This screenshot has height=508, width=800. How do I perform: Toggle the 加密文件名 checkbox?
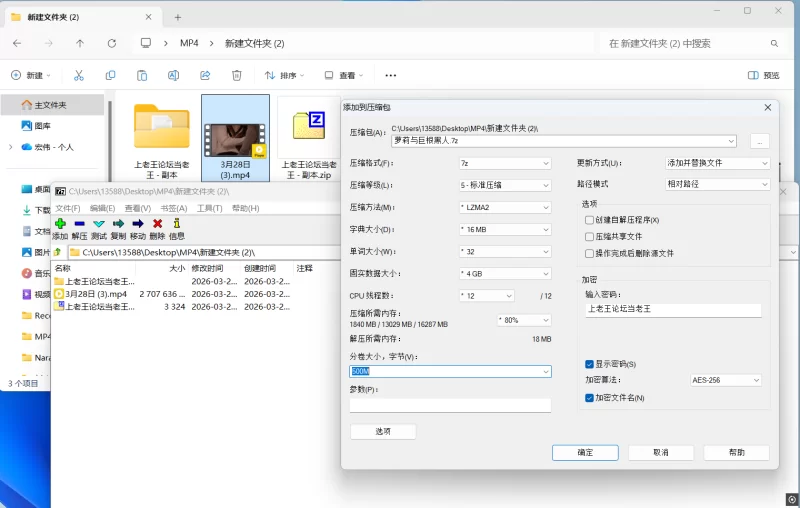590,398
